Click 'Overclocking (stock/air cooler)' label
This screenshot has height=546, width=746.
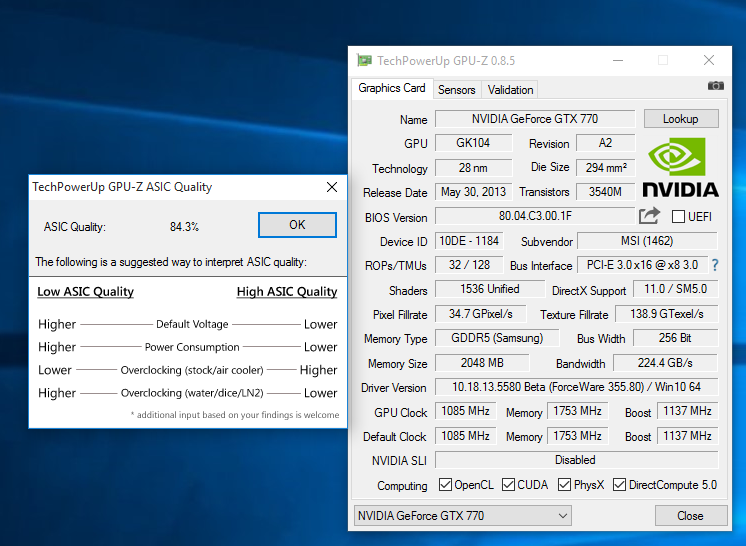point(192,370)
